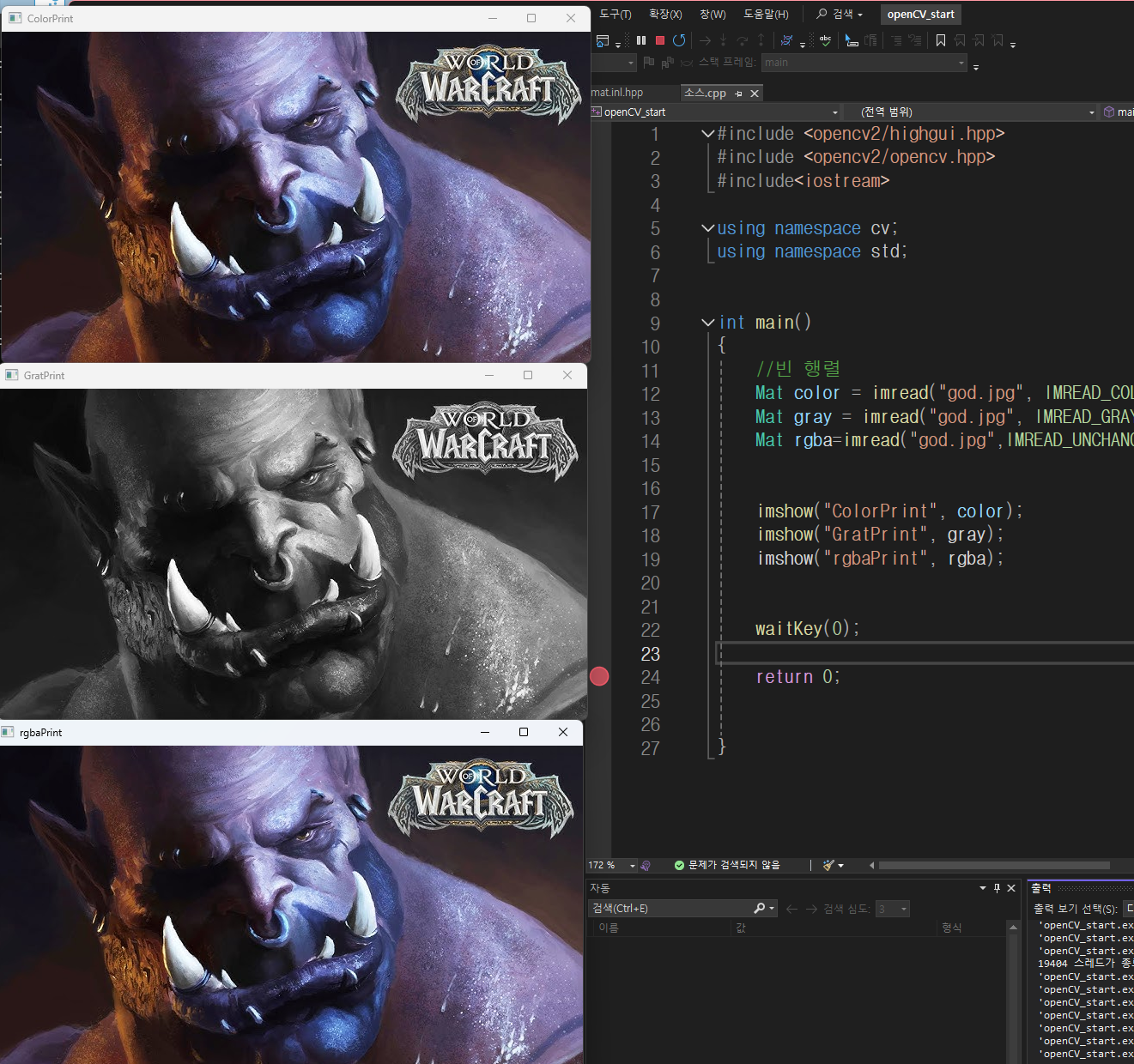Switch to the mat.inl.hpp tab
1134x1064 pixels.
pyautogui.click(x=617, y=93)
